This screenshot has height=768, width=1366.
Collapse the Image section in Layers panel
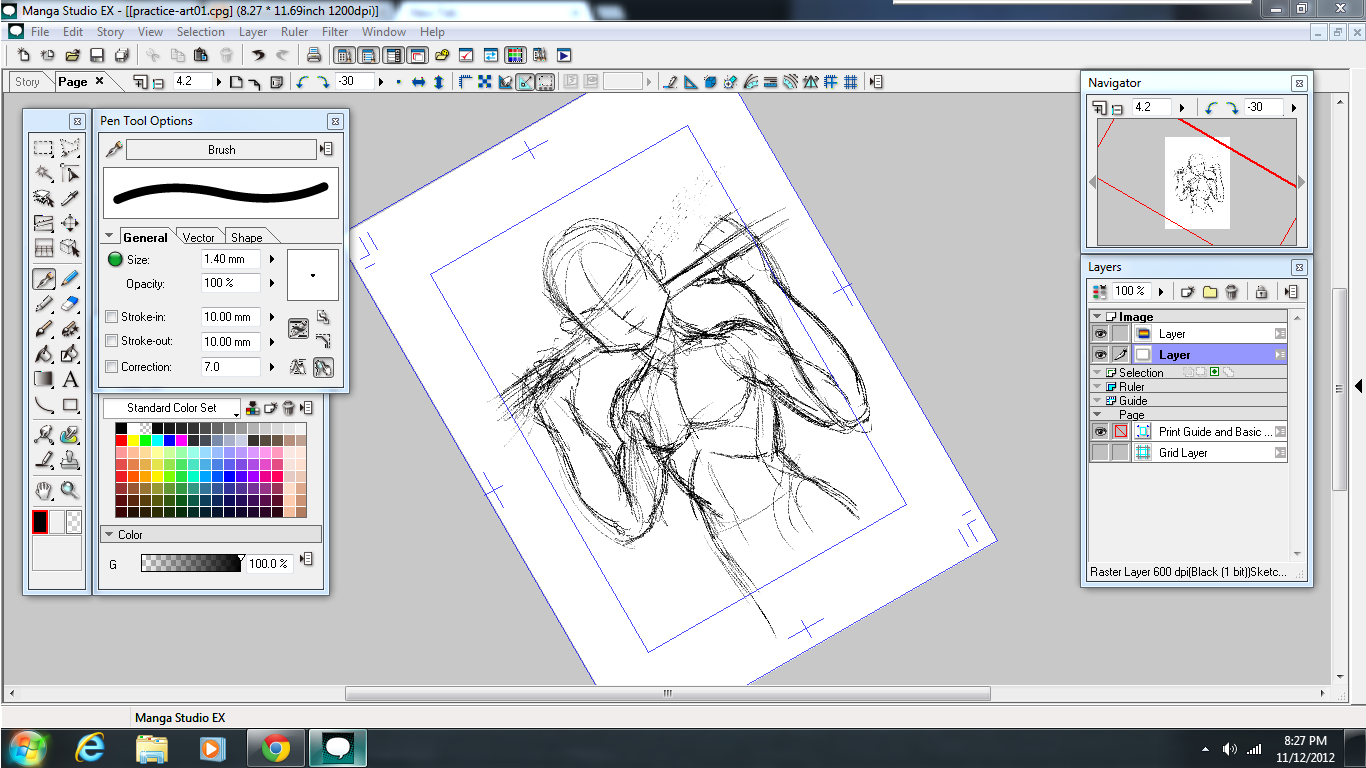[1096, 316]
